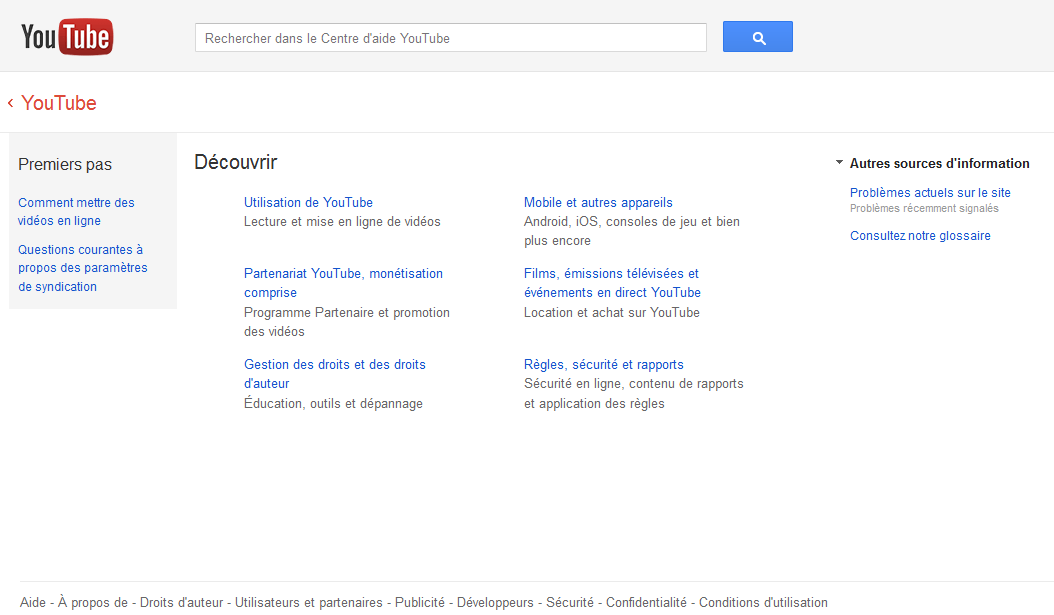1054x615 pixels.
Task: Open the Consultez notre glossaire link
Action: pos(920,235)
